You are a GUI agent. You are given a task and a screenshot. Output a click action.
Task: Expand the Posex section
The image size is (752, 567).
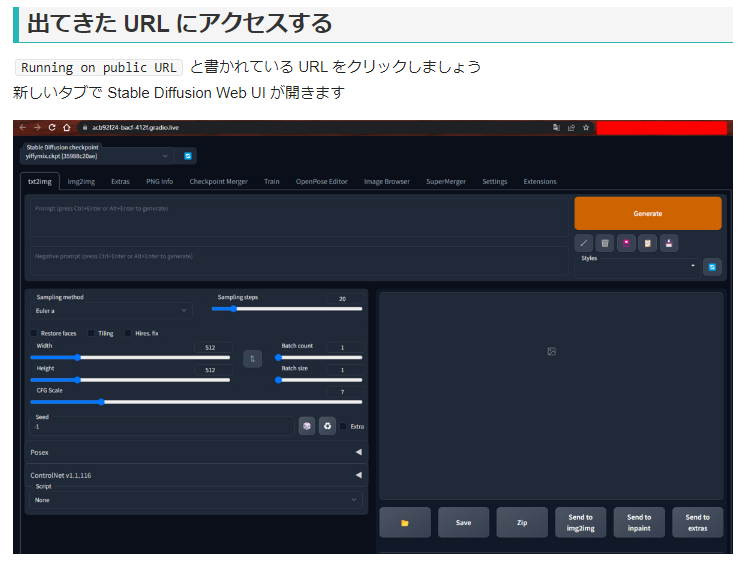[196, 452]
